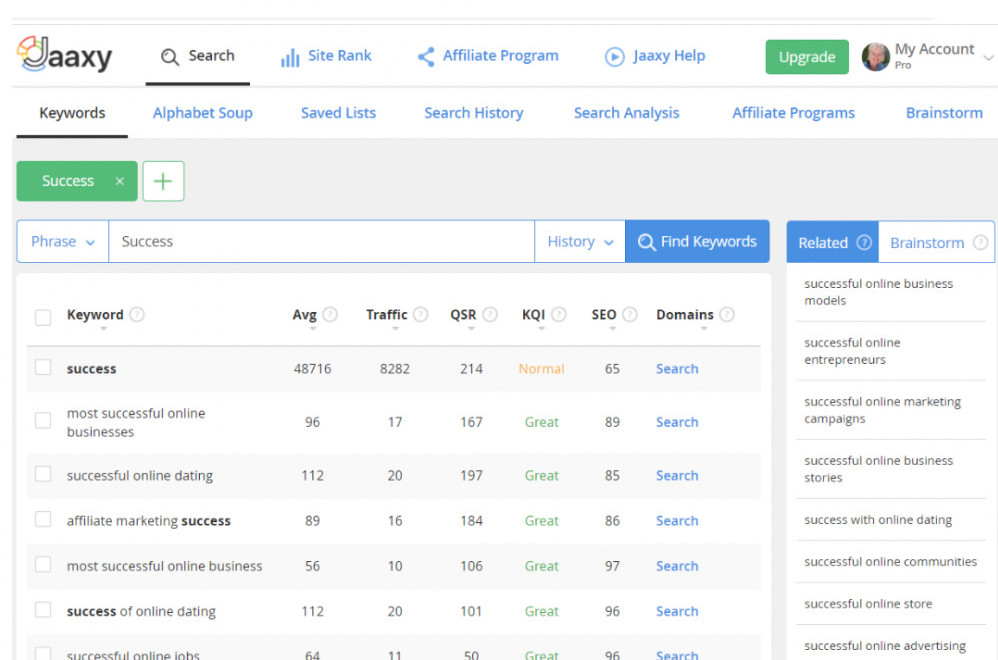Open help icon next to KQI column

(558, 314)
